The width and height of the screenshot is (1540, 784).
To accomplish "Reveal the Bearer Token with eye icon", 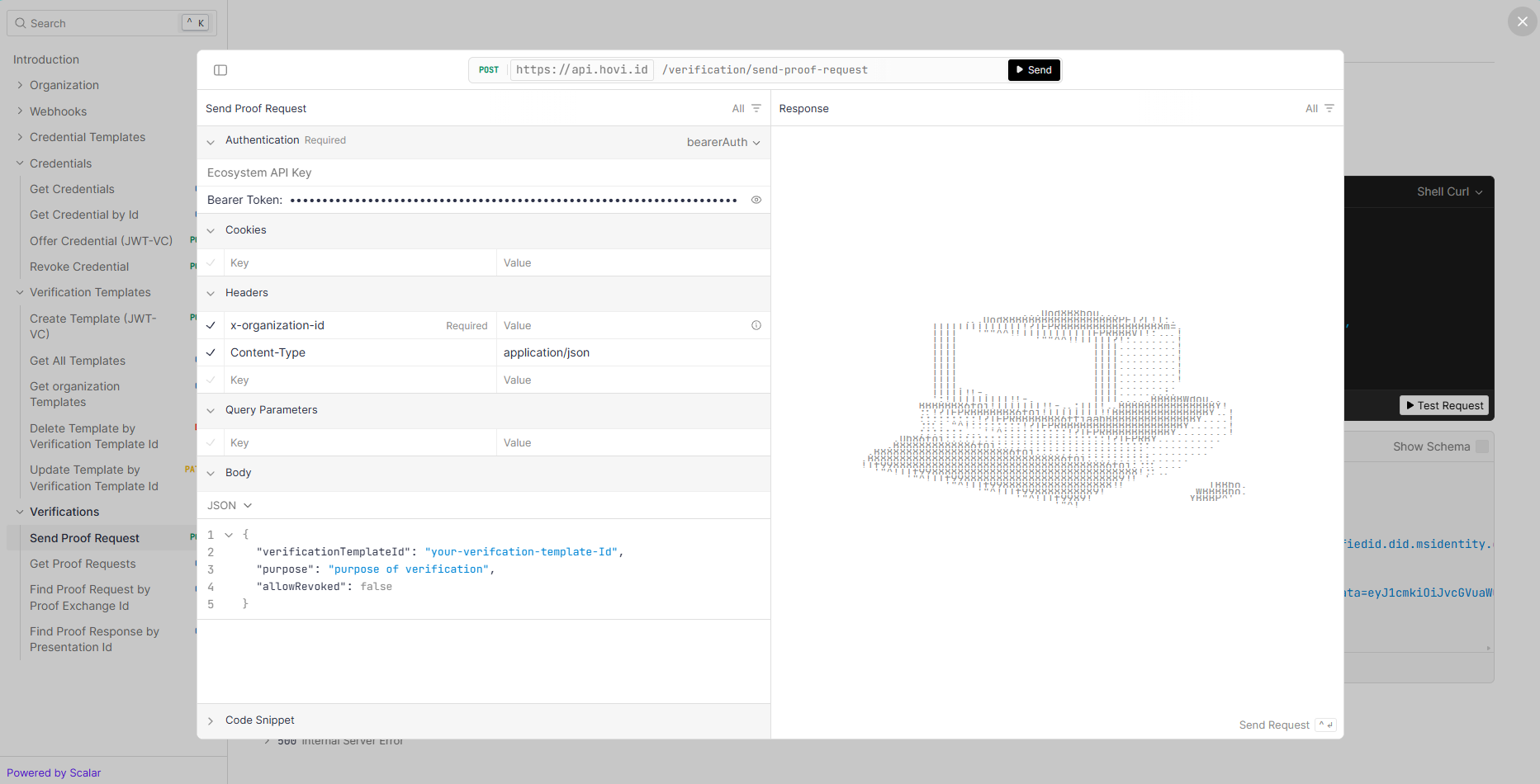I will [x=756, y=200].
